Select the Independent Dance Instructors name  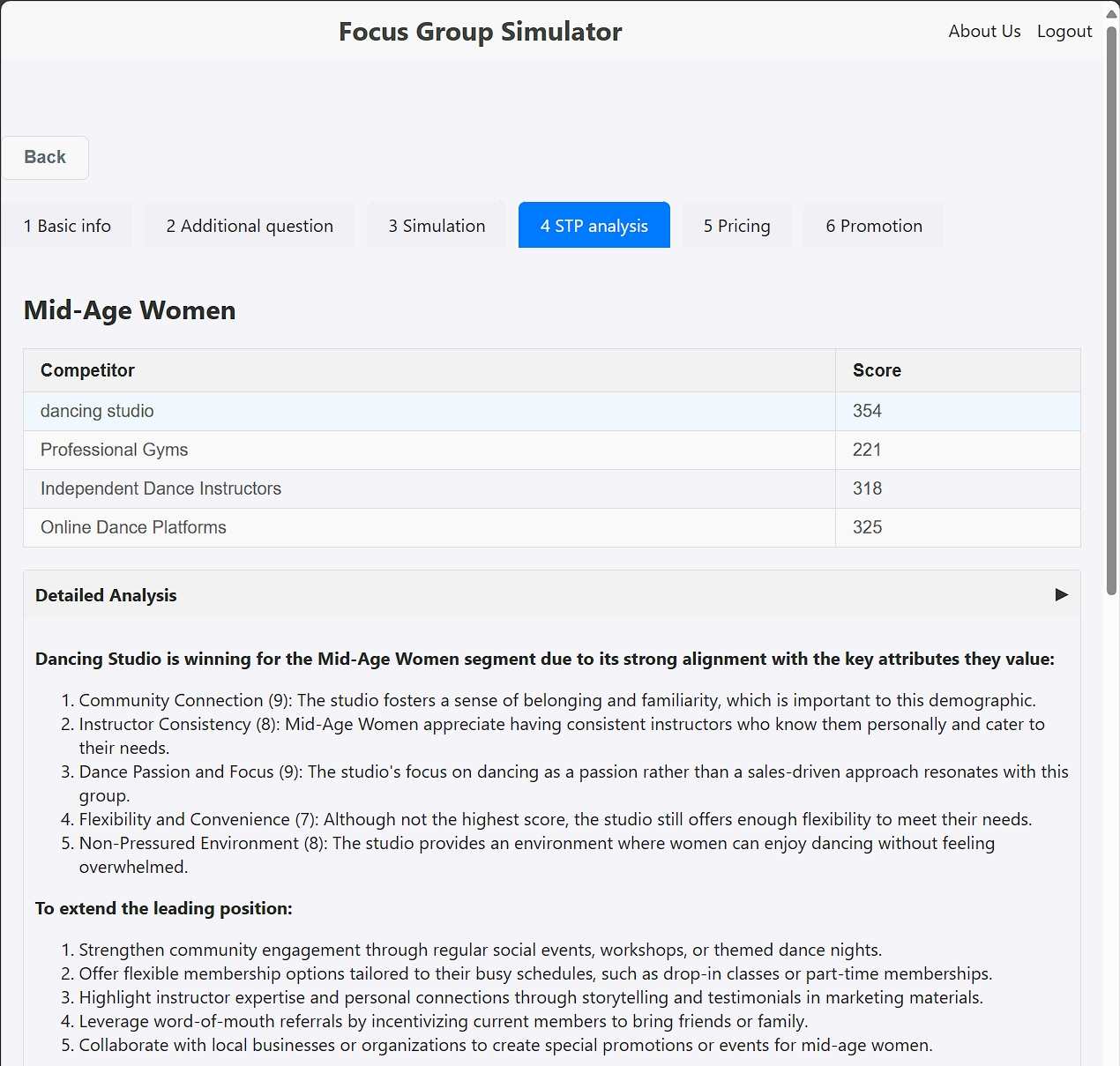[161, 488]
